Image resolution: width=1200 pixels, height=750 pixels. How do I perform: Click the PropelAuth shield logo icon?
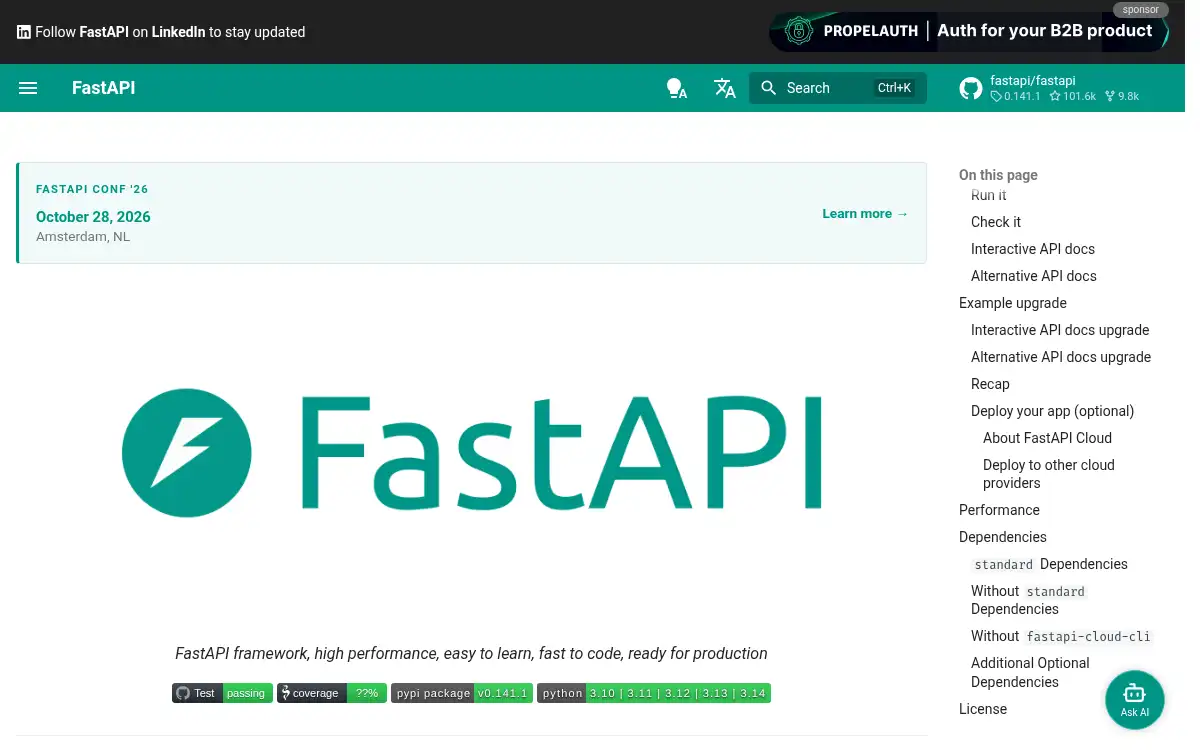click(x=797, y=31)
